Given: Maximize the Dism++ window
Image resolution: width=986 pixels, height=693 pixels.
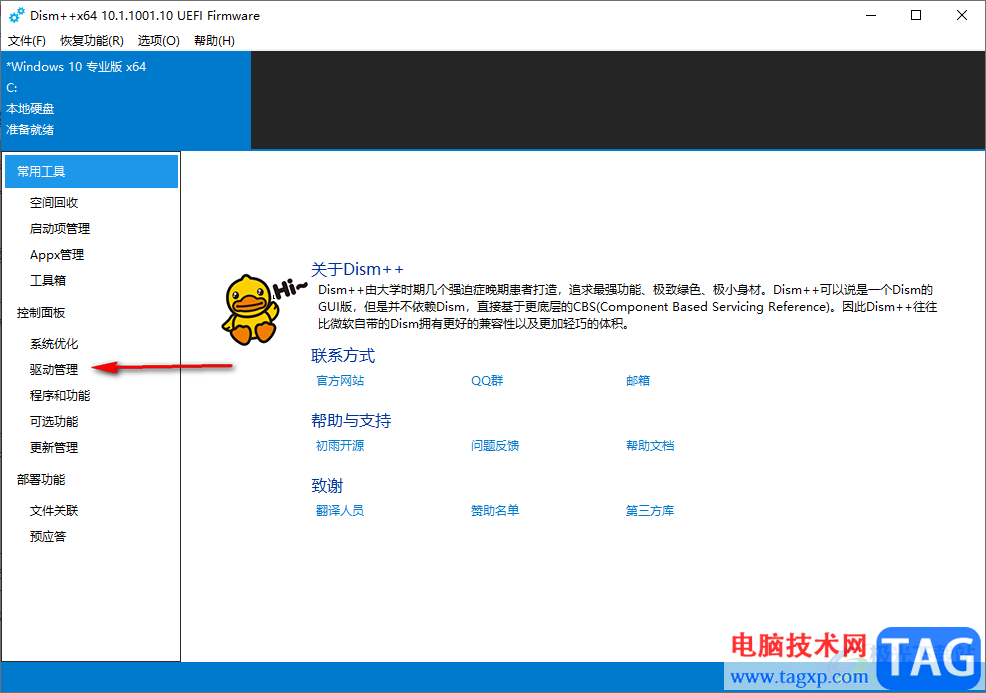Looking at the screenshot, I should pyautogui.click(x=916, y=15).
